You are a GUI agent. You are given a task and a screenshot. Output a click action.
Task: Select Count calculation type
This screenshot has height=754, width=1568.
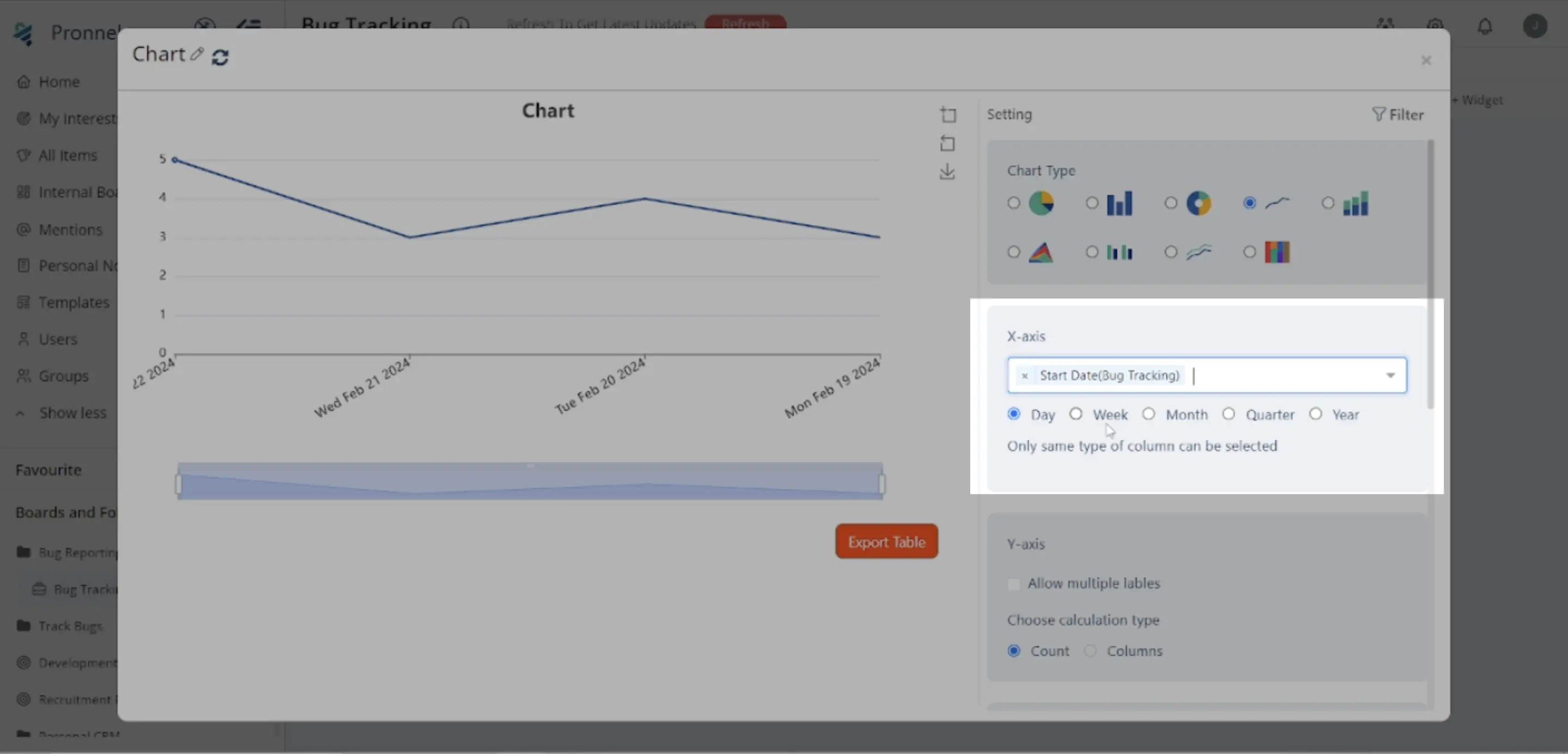tap(1013, 651)
